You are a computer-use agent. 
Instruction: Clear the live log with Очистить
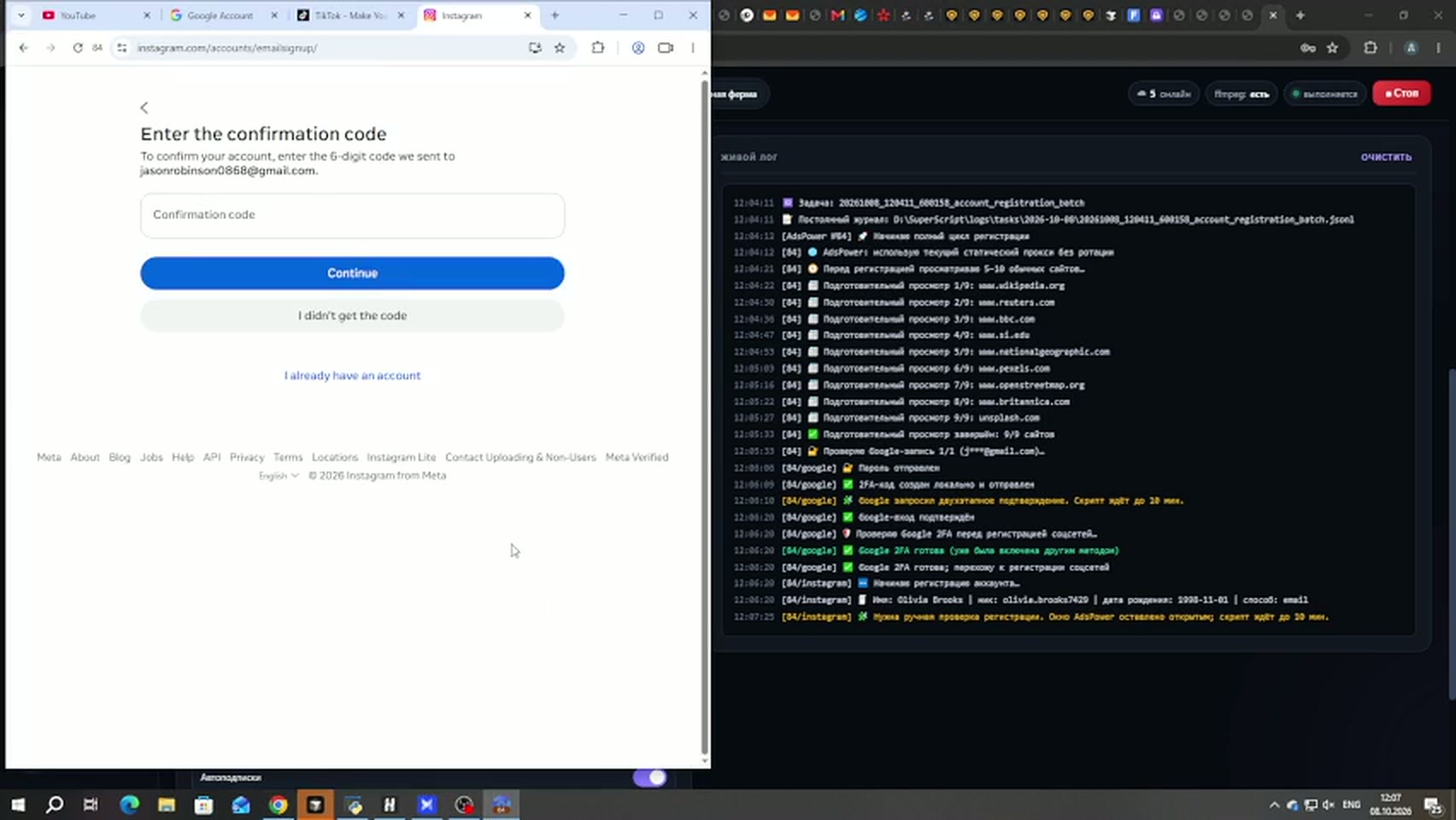click(1386, 157)
